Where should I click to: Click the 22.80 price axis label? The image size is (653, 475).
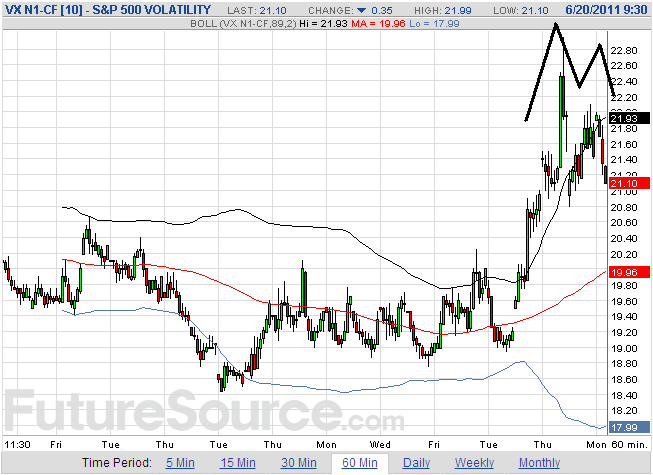pyautogui.click(x=624, y=50)
